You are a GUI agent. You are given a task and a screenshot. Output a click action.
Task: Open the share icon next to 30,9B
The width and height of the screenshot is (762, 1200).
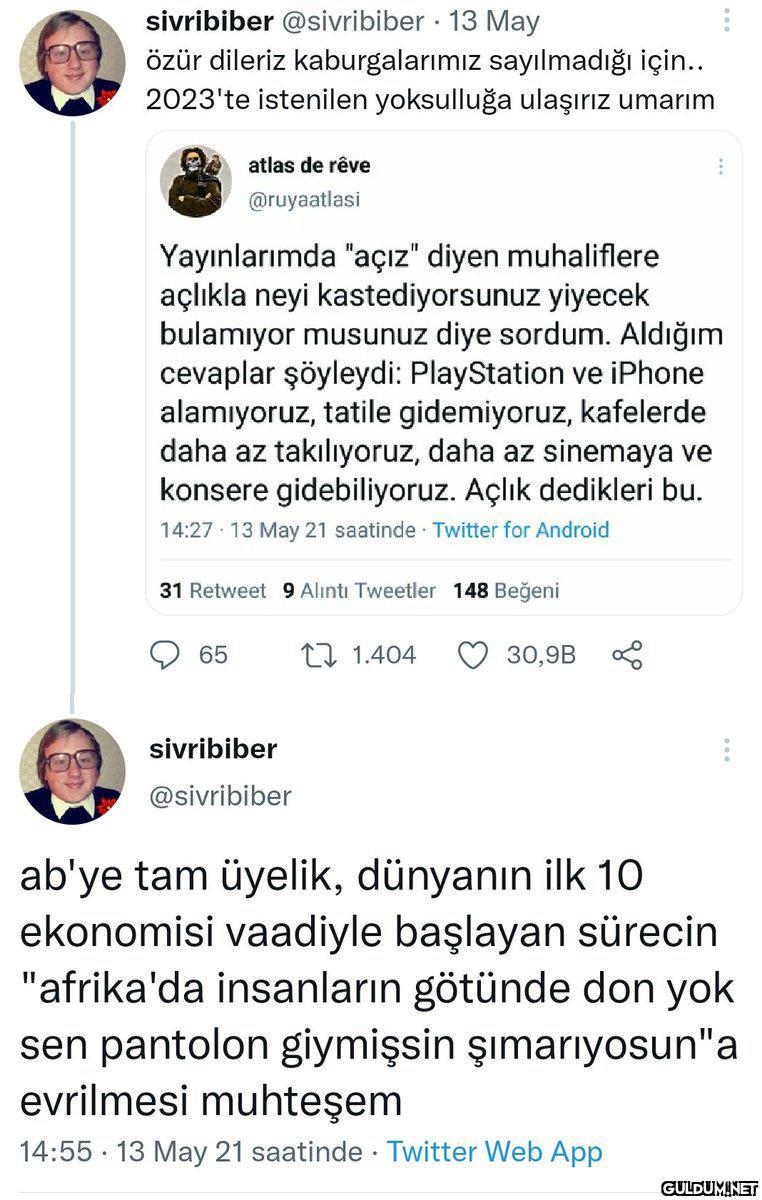626,655
